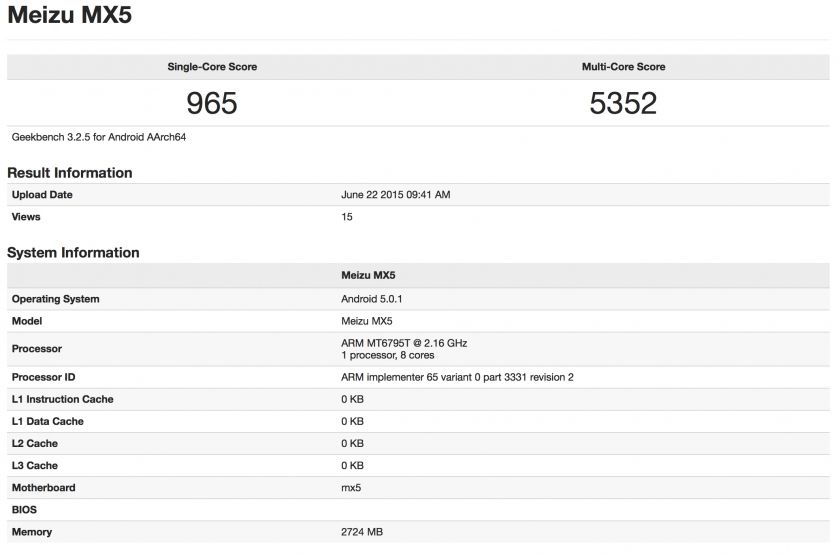Click the Meizu MX5 page title
Viewport: 840px width, 556px height.
(69, 16)
